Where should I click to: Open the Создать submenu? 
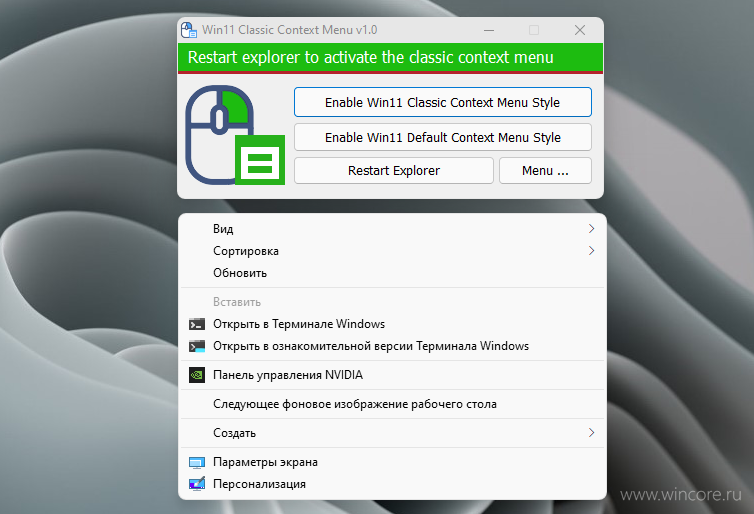pyautogui.click(x=392, y=433)
